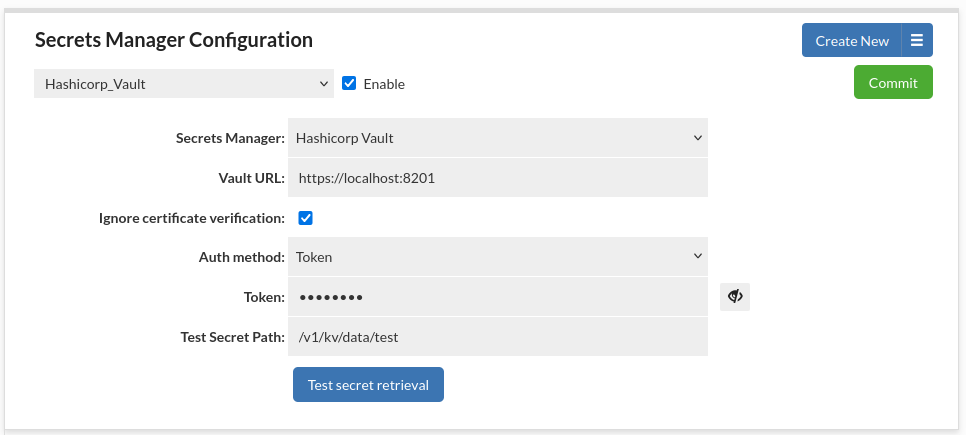
Task: Click the Test secret retrieval button
Action: 368,385
